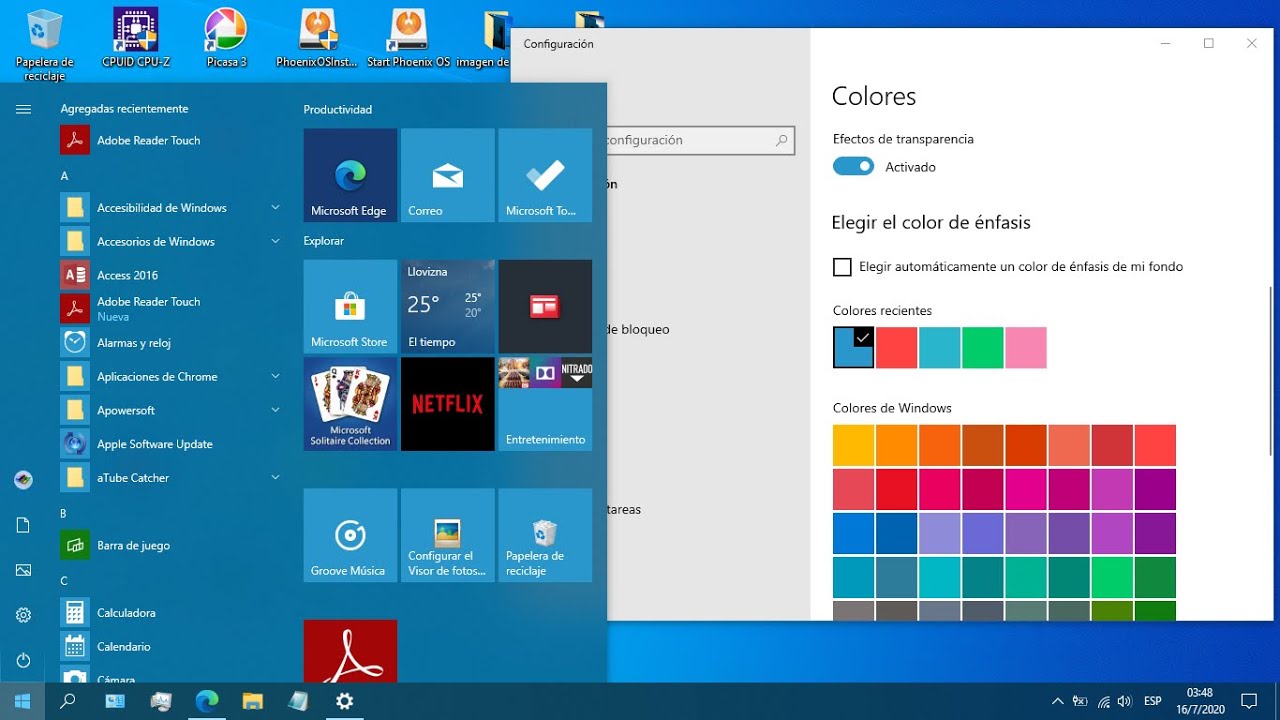Image resolution: width=1280 pixels, height=720 pixels.
Task: Click the Windows Start button on taskbar
Action: coord(22,701)
